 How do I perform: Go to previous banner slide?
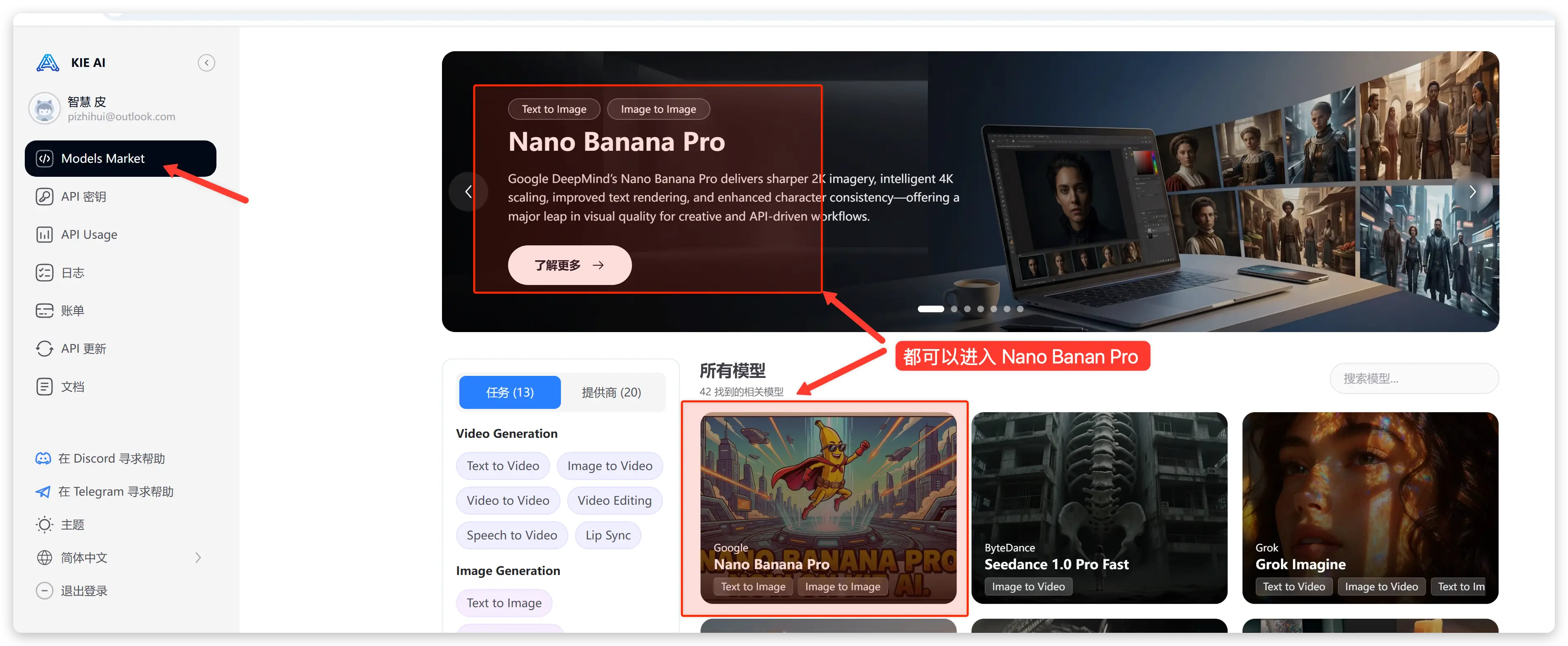click(468, 192)
